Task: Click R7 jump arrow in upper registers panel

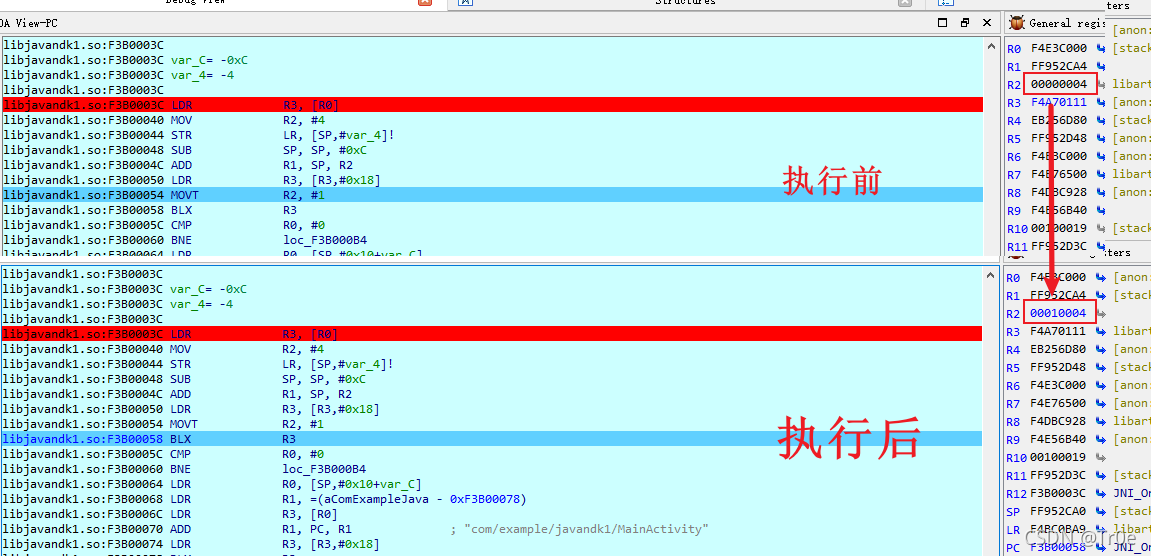Action: (1101, 174)
